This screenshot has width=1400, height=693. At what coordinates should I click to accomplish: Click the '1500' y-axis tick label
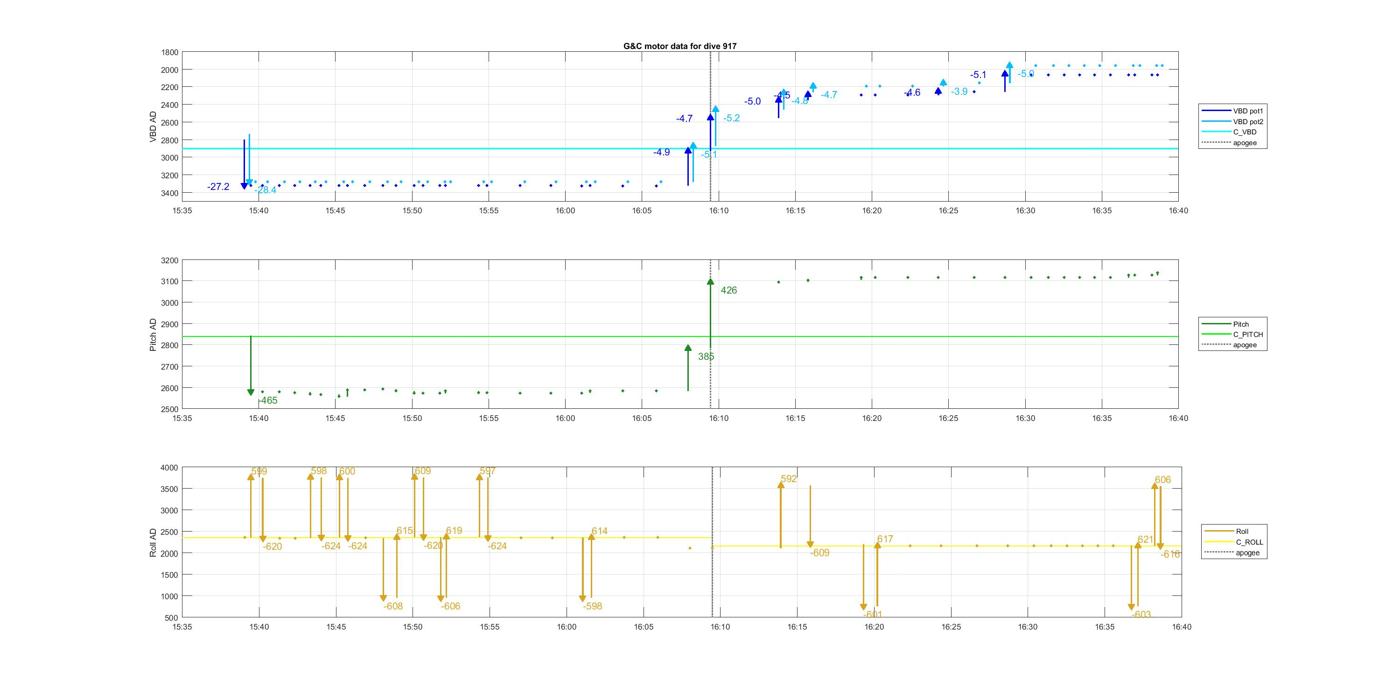coord(170,575)
